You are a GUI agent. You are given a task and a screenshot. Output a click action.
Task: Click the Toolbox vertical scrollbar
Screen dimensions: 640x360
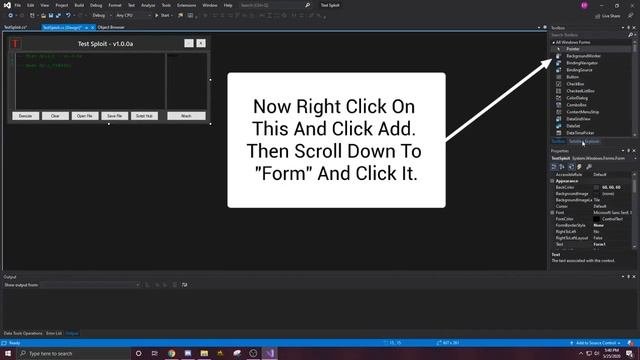[635, 88]
